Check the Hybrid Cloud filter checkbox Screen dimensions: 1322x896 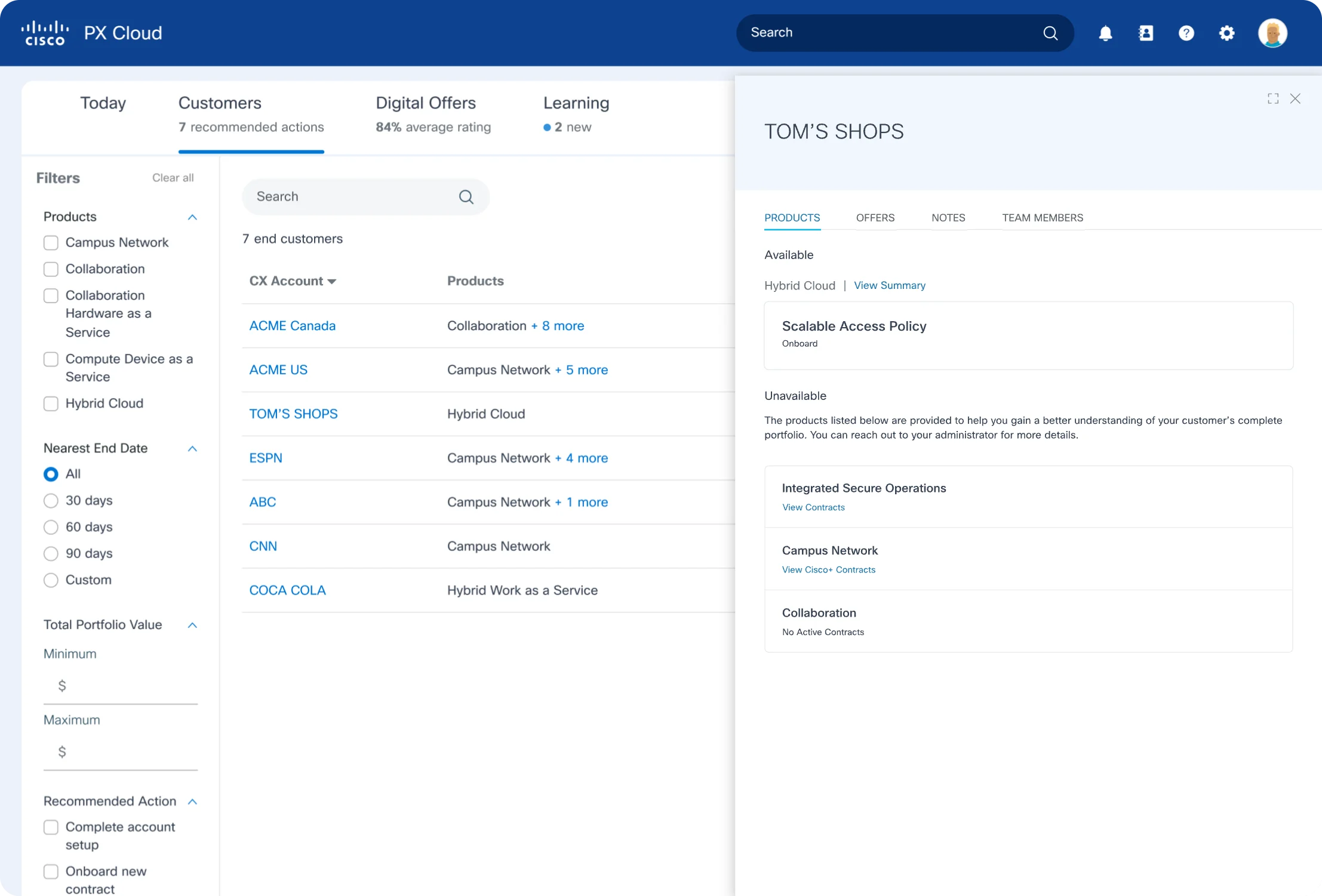51,404
